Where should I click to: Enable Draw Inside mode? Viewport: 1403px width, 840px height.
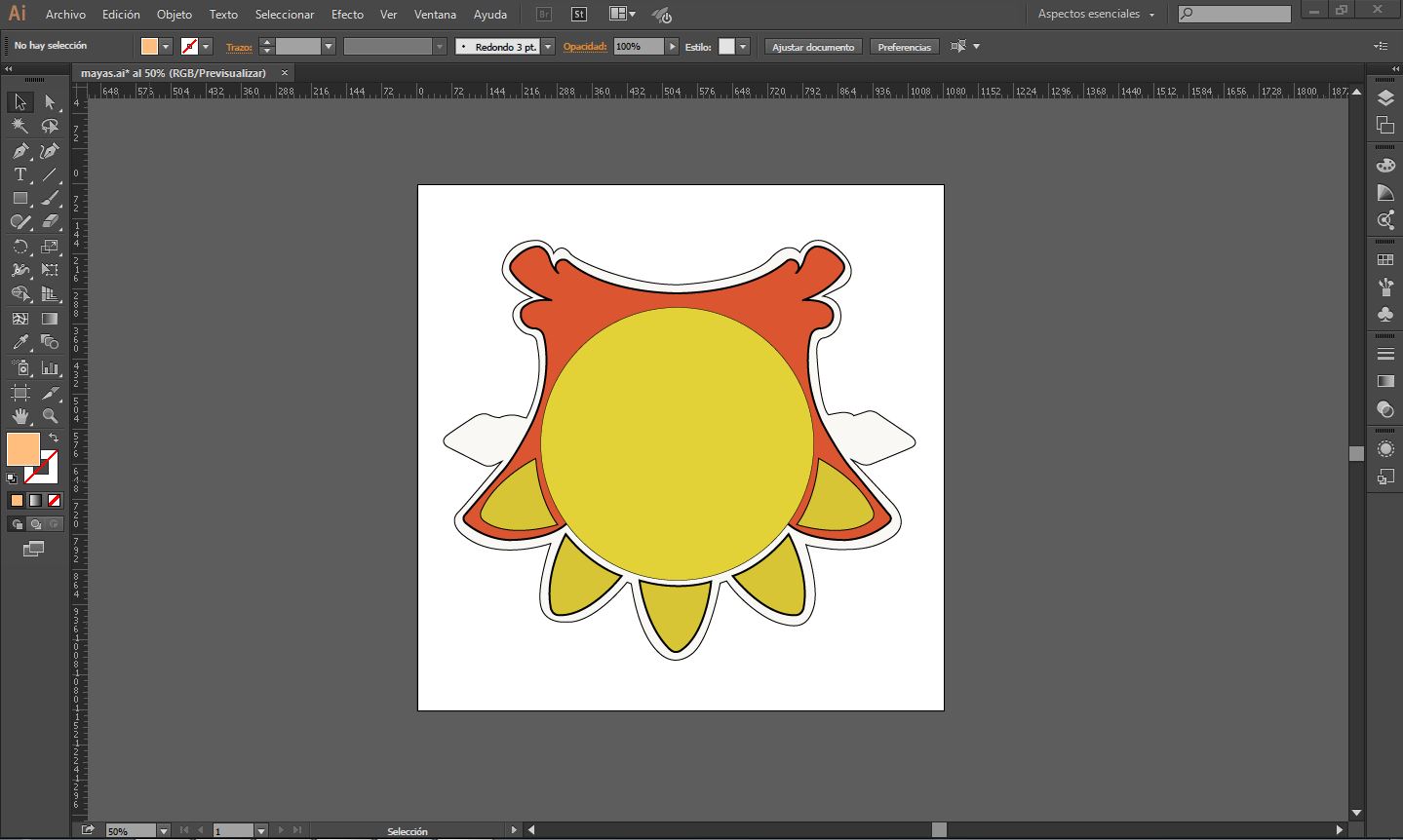pyautogui.click(x=55, y=524)
